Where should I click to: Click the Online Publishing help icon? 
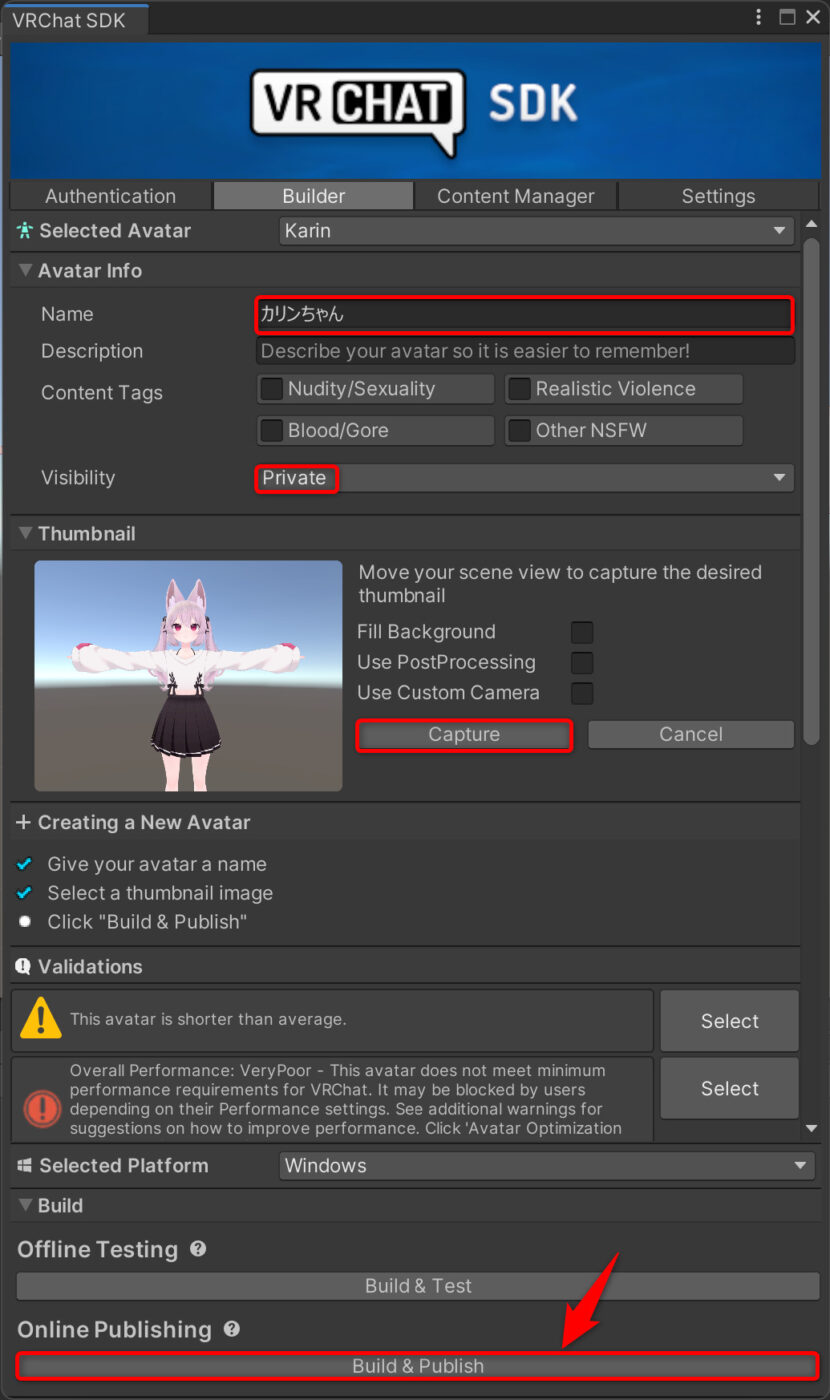coord(232,1329)
